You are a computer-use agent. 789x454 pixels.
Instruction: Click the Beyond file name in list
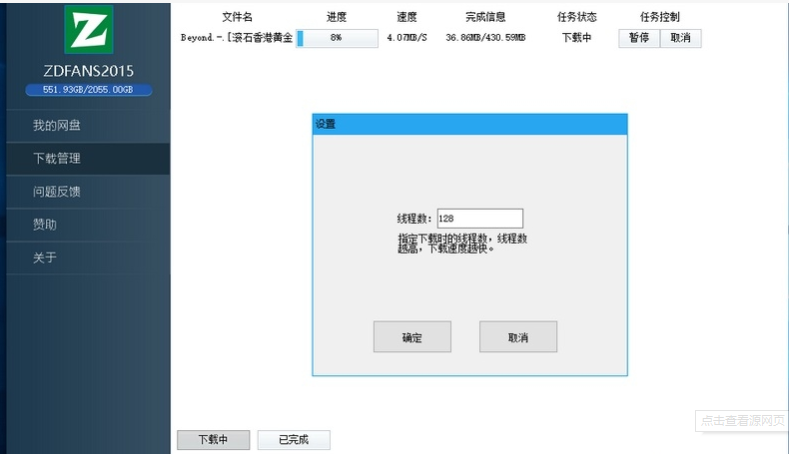pos(236,38)
